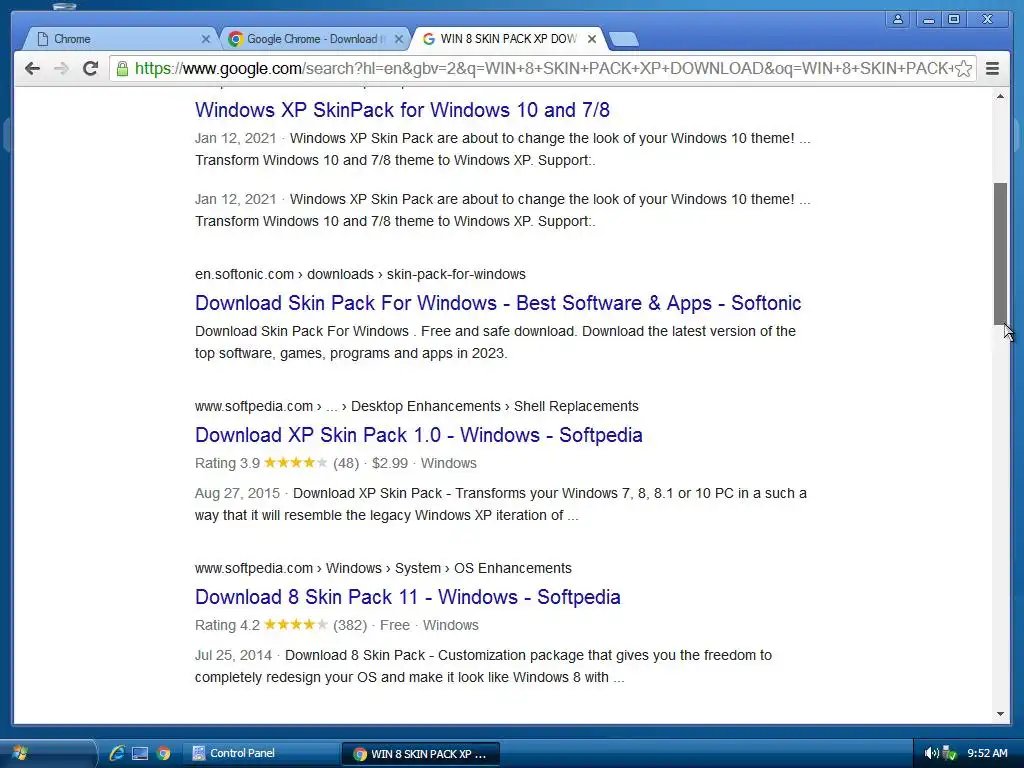Click 'www.softpedia.com › ... › Desktop Enhancements' breadcrumb
Viewport: 1024px width, 768px height.
click(x=417, y=406)
